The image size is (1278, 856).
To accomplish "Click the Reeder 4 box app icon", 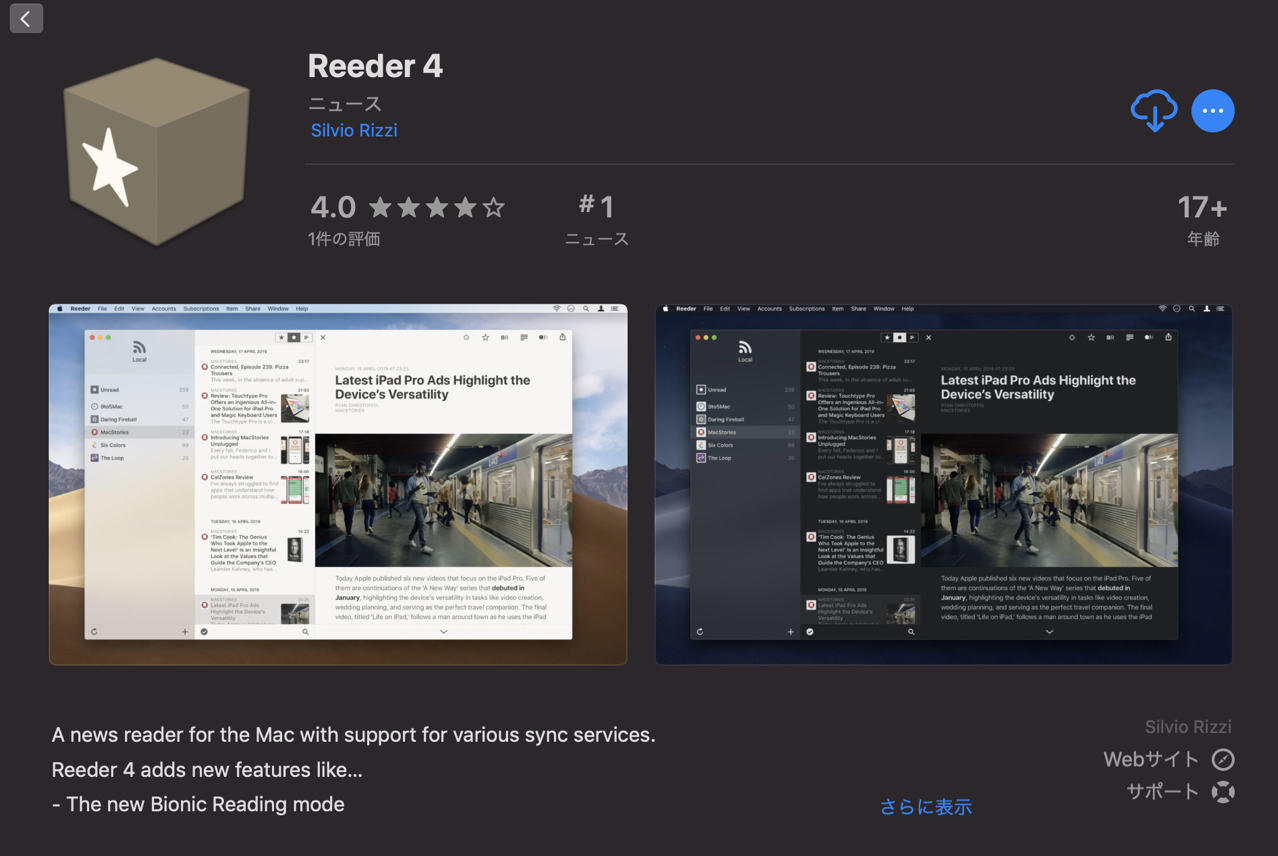I will coord(156,152).
